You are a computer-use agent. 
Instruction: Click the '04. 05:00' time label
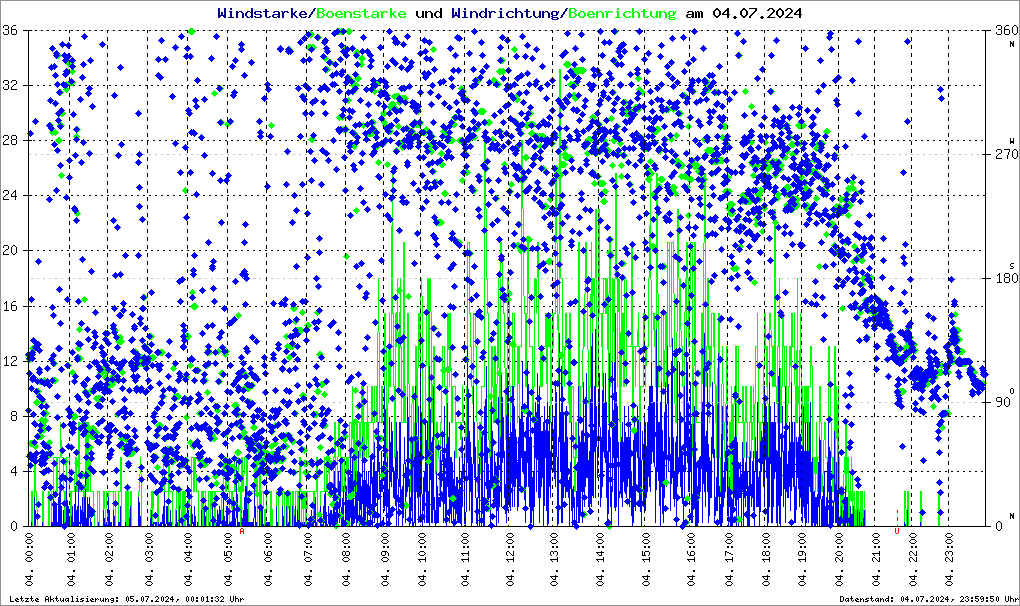pos(228,559)
